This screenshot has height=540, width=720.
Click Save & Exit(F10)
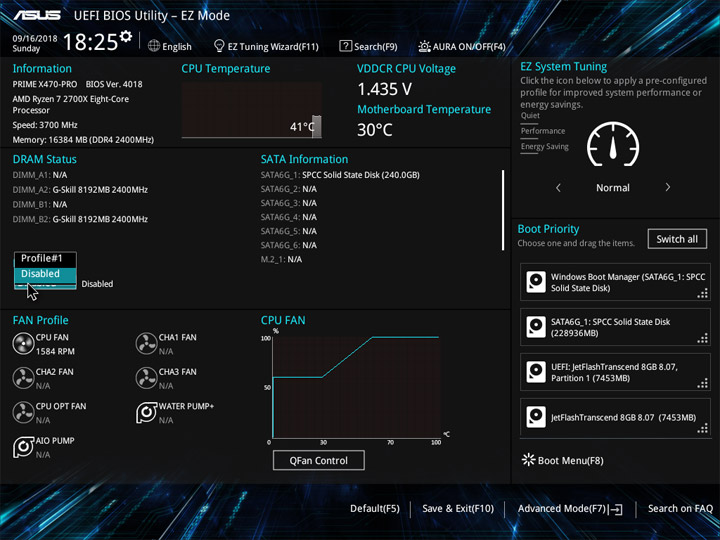pos(458,509)
